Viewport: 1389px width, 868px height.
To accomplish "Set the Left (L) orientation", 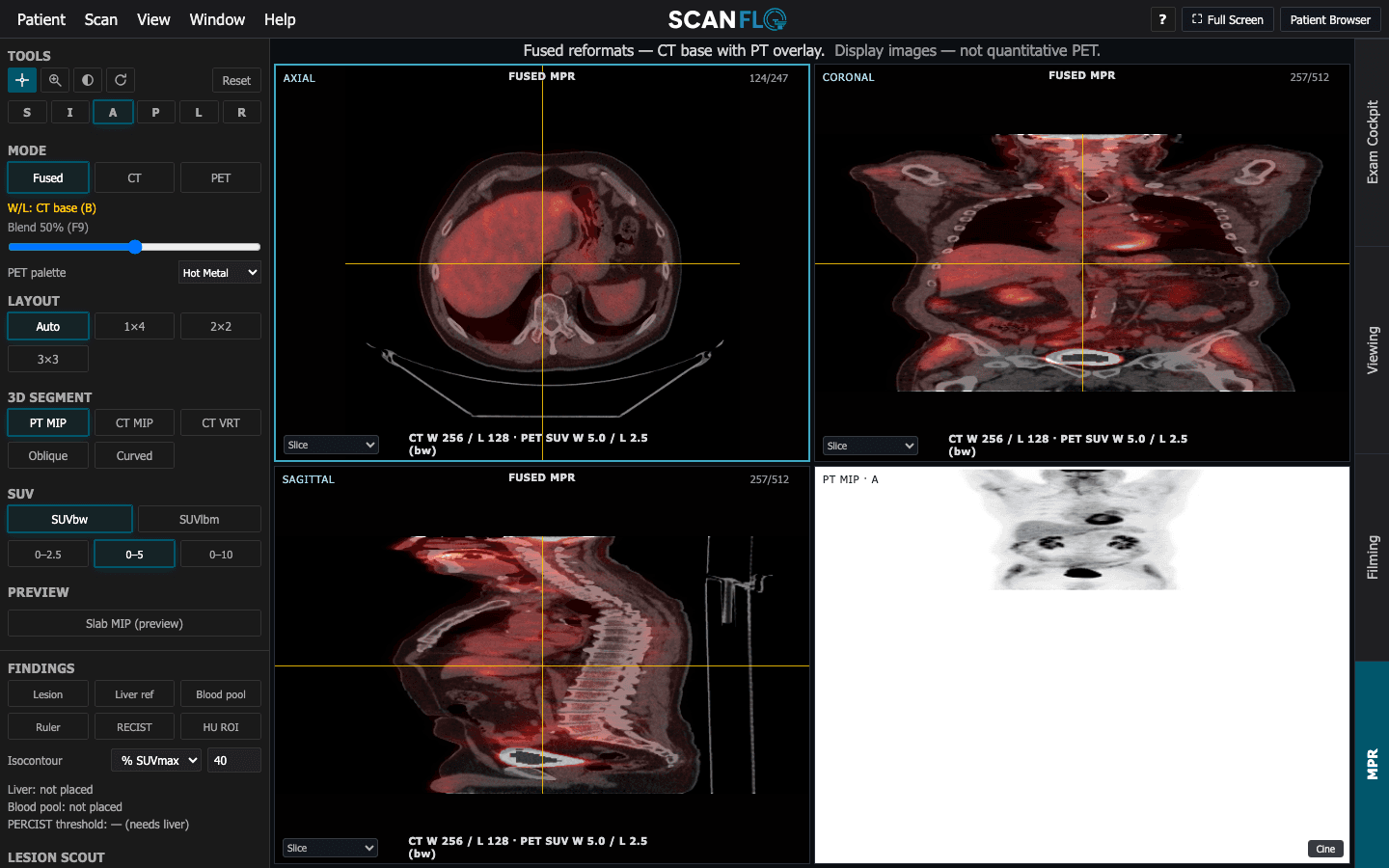I will [199, 113].
